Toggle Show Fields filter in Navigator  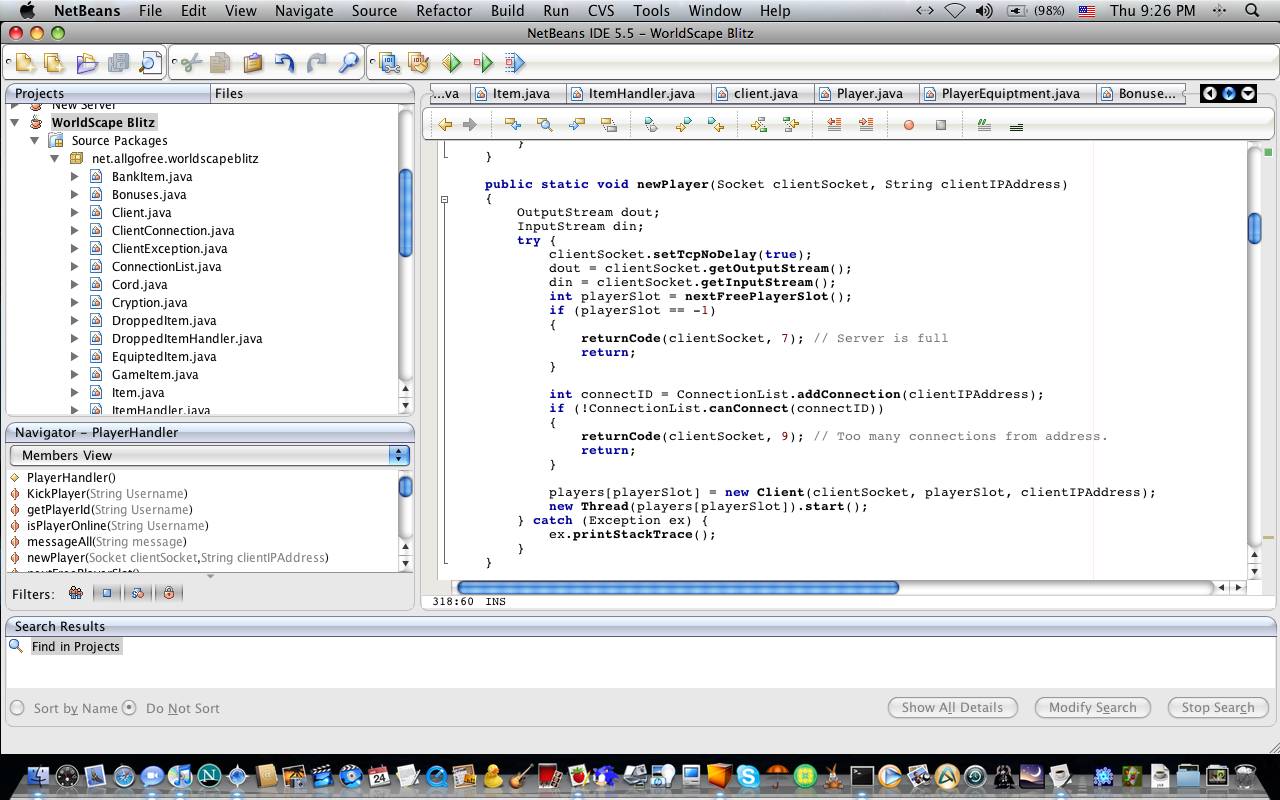coord(106,593)
